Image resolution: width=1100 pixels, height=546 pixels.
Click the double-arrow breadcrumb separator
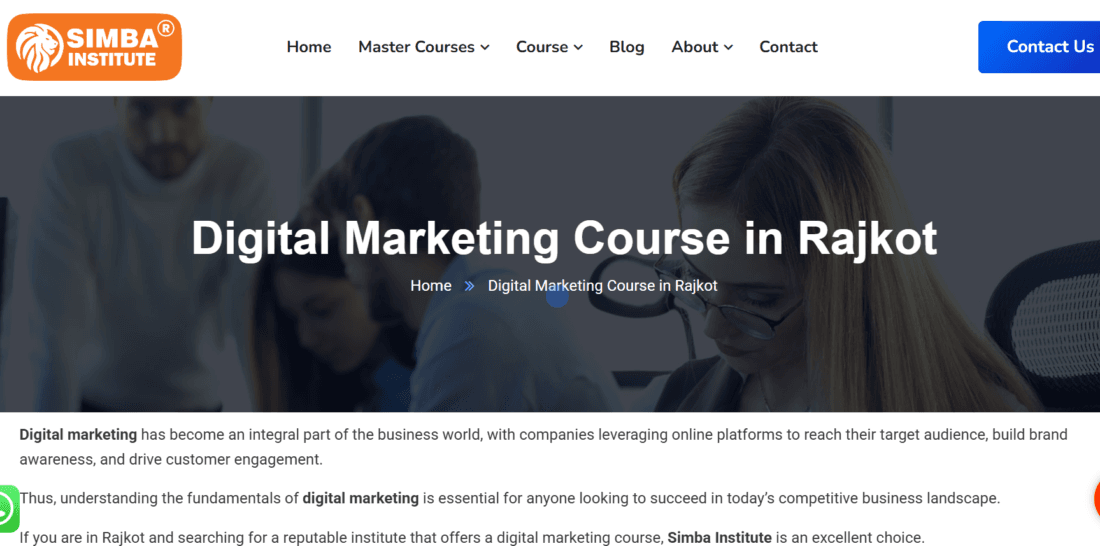click(469, 286)
